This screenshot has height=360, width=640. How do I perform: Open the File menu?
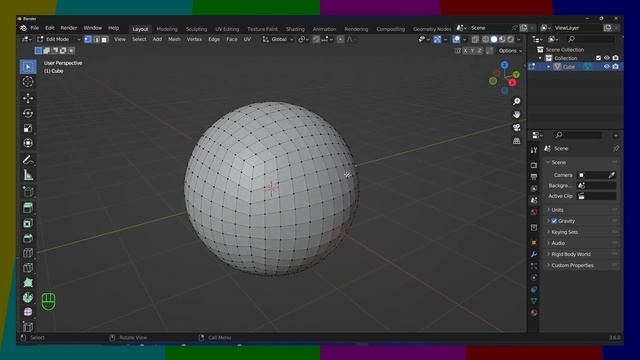tap(35, 28)
